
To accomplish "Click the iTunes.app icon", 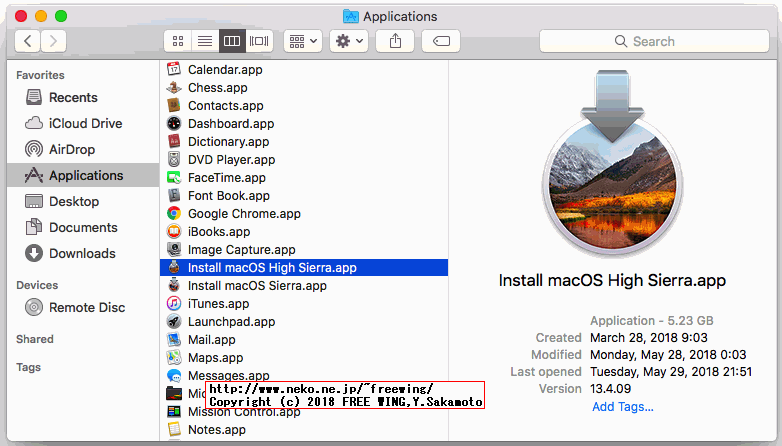I will click(174, 303).
